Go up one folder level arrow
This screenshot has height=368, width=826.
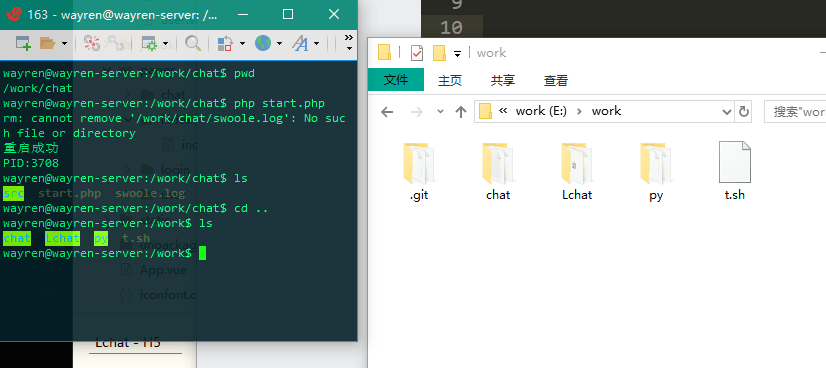coord(461,112)
